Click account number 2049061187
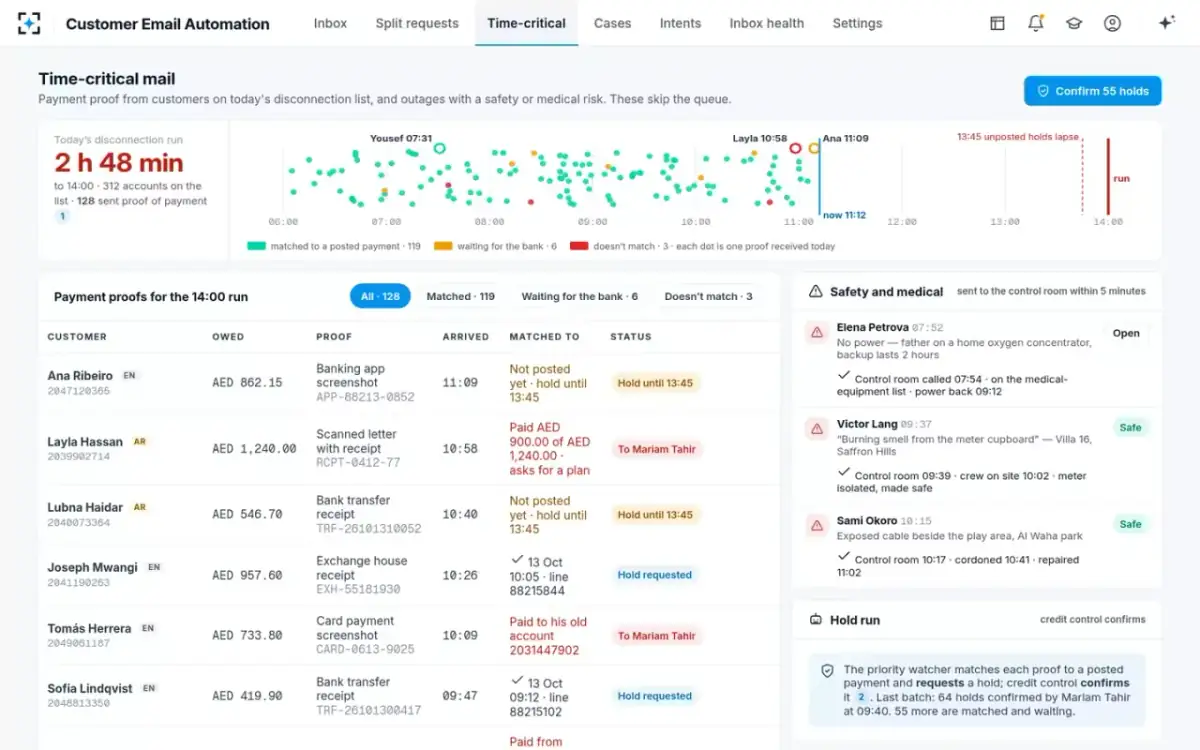 79,643
